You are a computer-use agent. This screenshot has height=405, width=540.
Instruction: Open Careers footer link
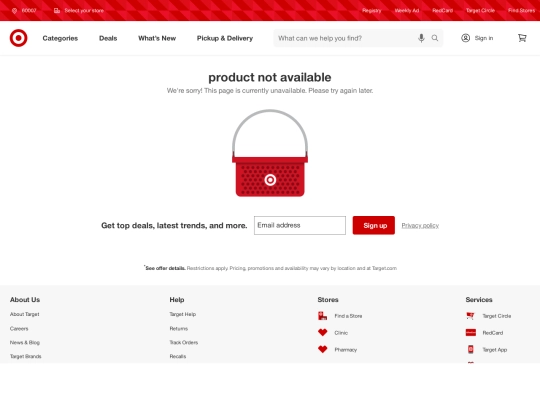tap(19, 329)
